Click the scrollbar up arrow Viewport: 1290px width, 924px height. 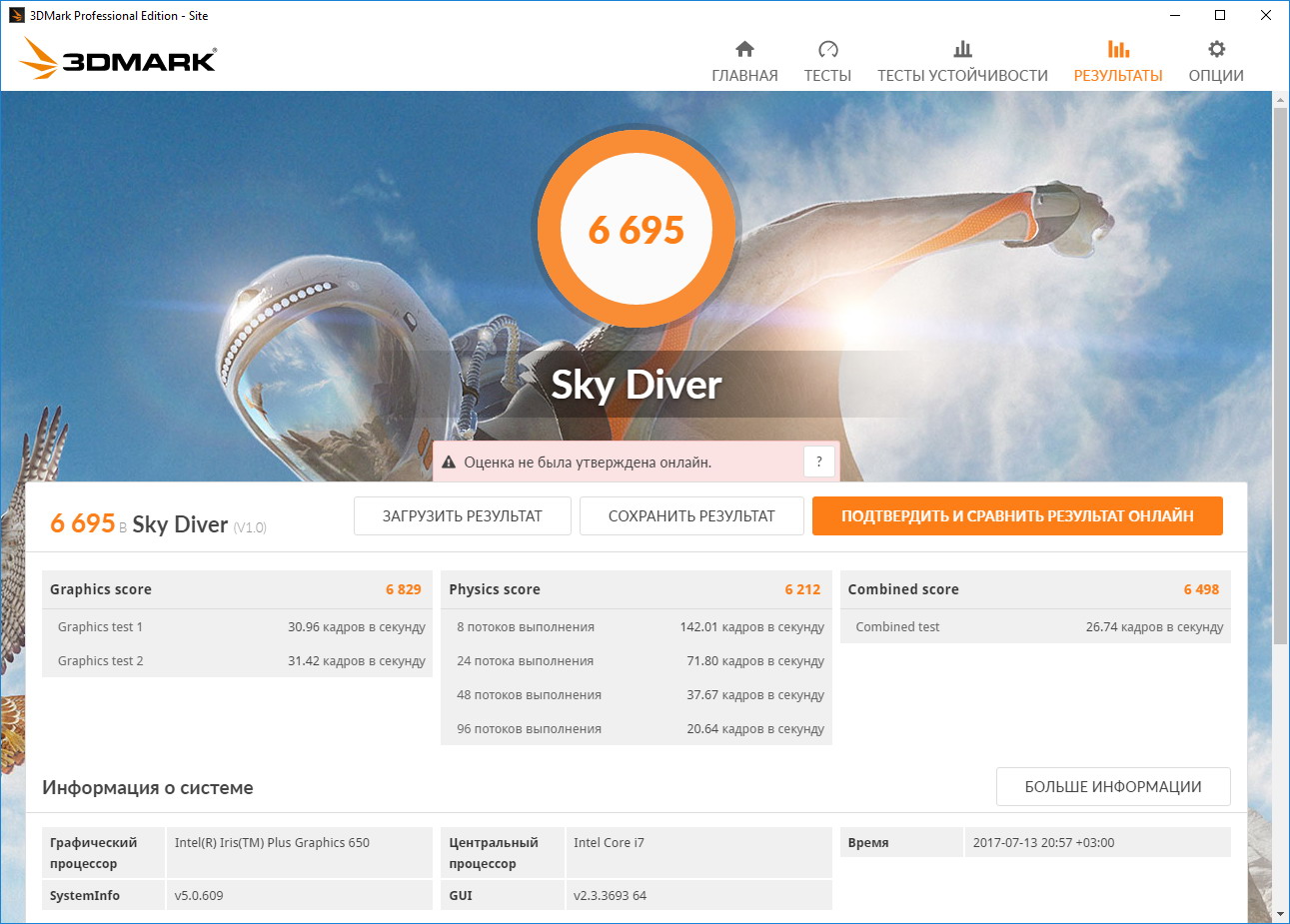[x=1280, y=100]
